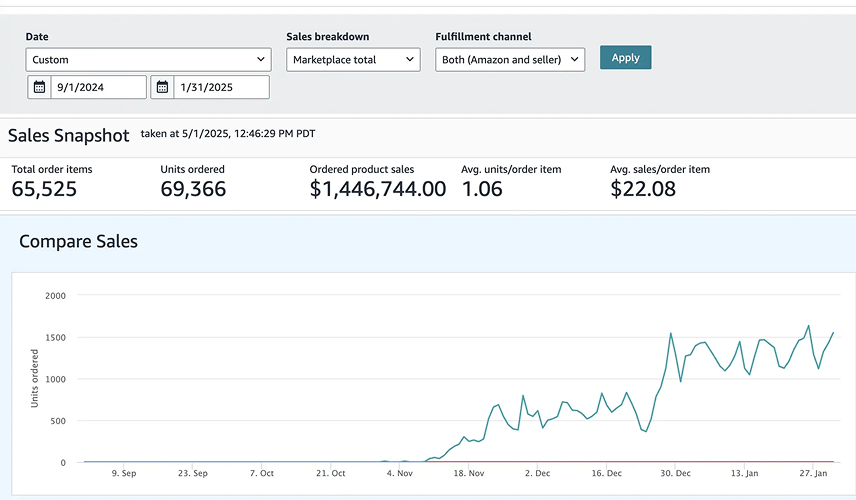This screenshot has width=856, height=500.
Task: Select the Avg. units/order item value 1.06
Action: (482, 189)
